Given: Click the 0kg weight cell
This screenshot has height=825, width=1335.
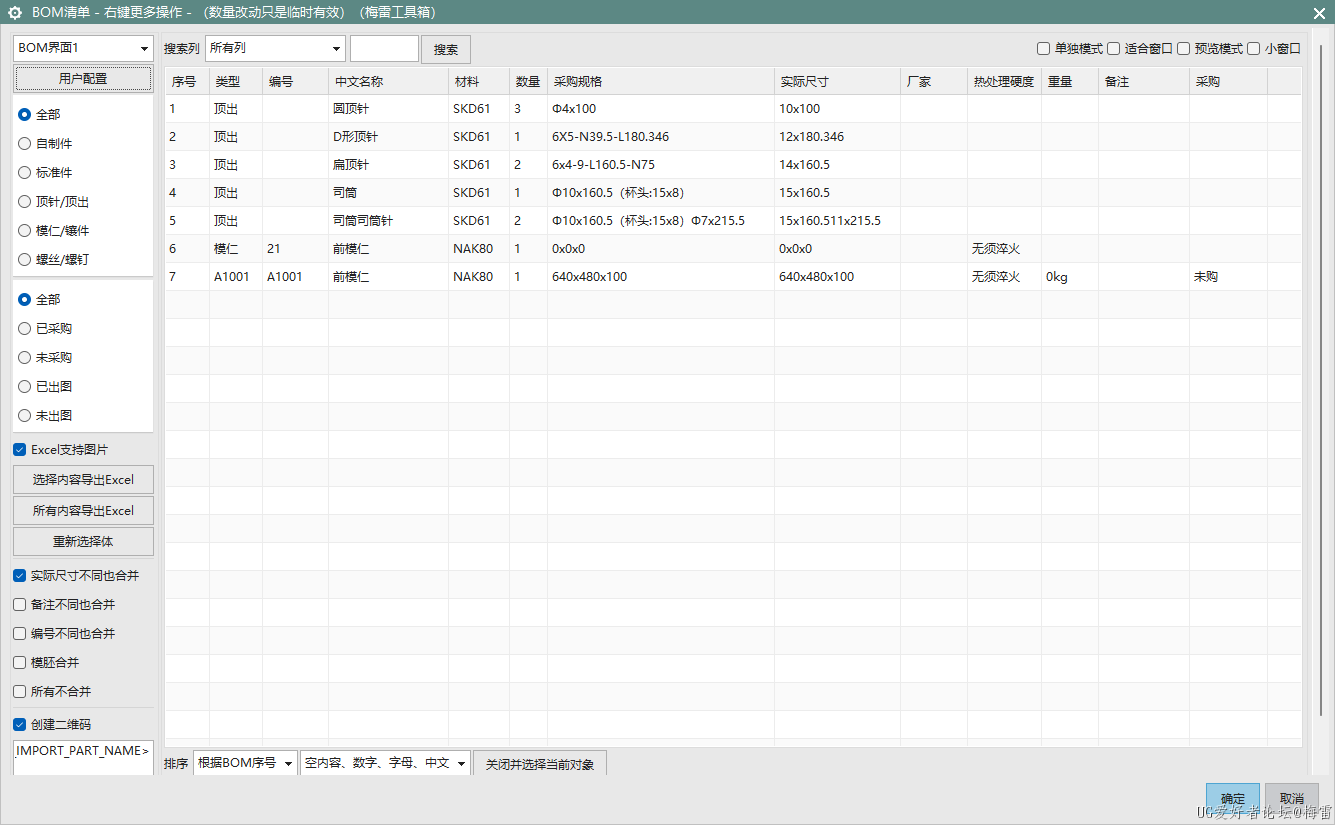Looking at the screenshot, I should point(1070,277).
